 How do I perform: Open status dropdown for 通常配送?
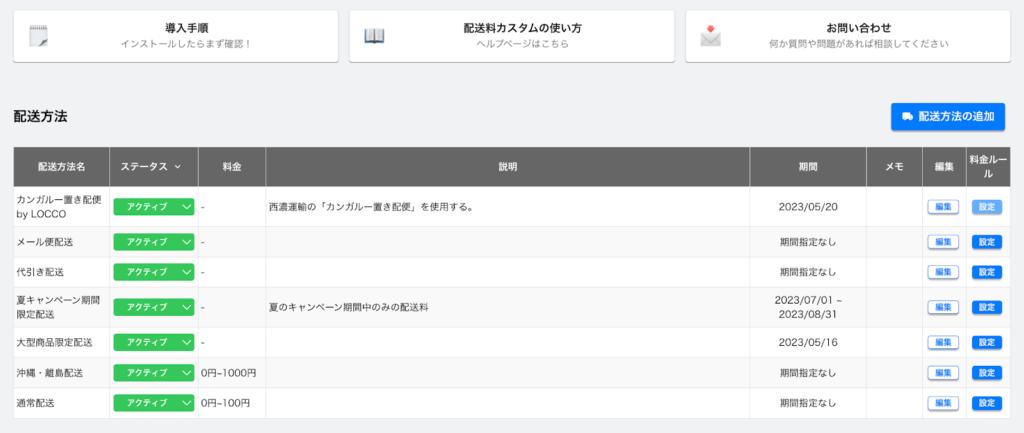tap(153, 403)
